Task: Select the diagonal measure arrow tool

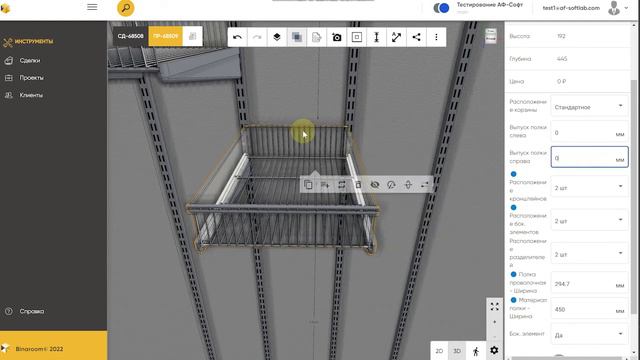Action: coord(396,38)
